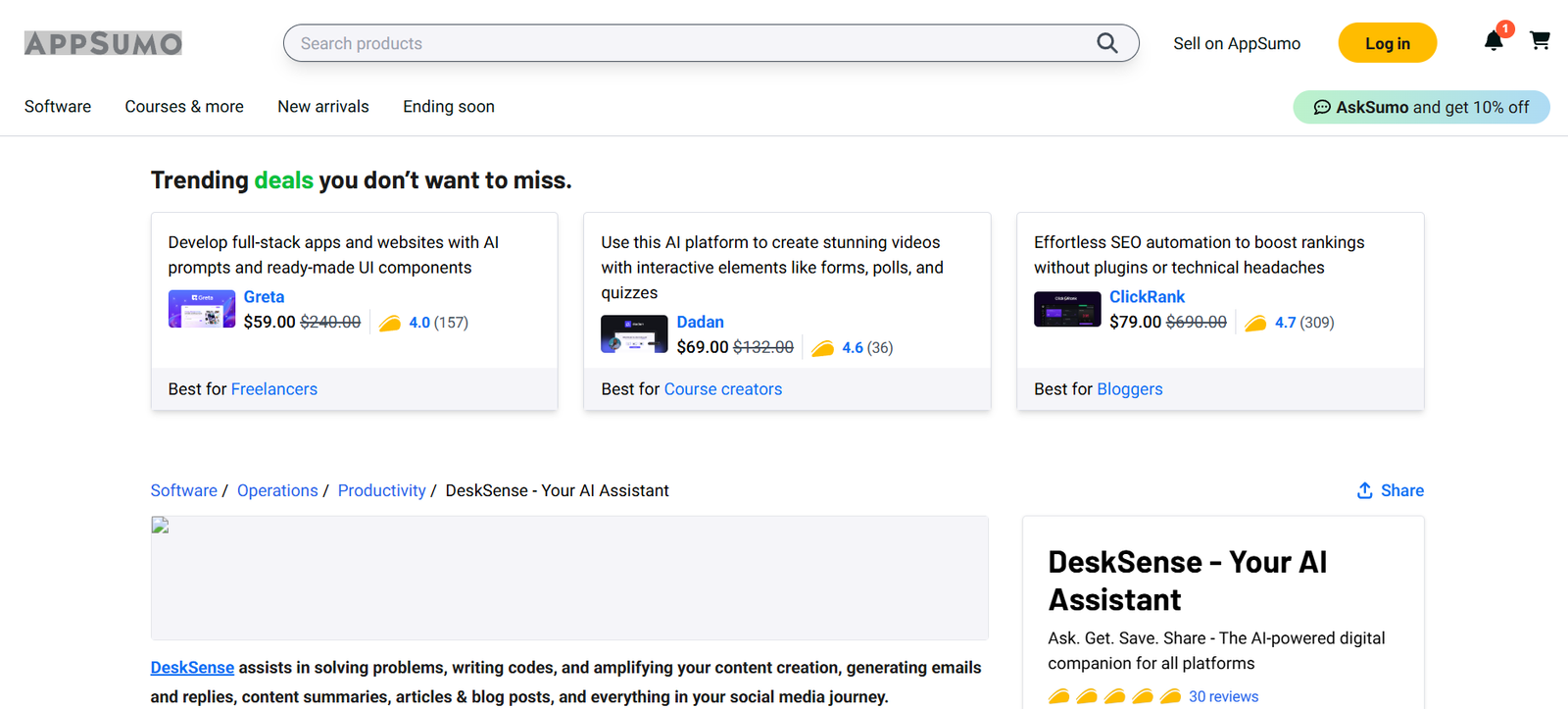Click the DeskSense link in description

tap(192, 668)
